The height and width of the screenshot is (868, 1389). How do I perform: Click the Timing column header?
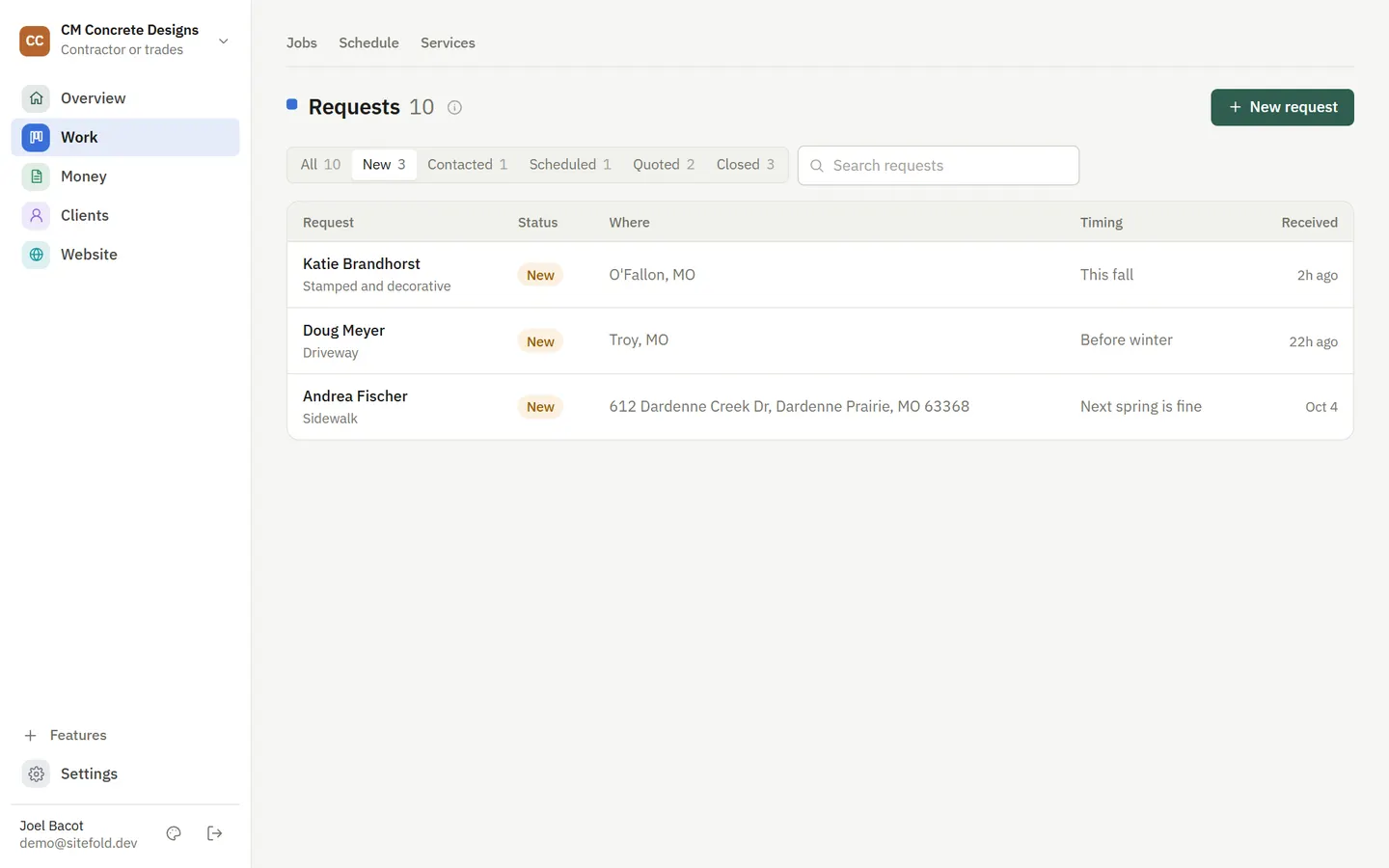1102,223
